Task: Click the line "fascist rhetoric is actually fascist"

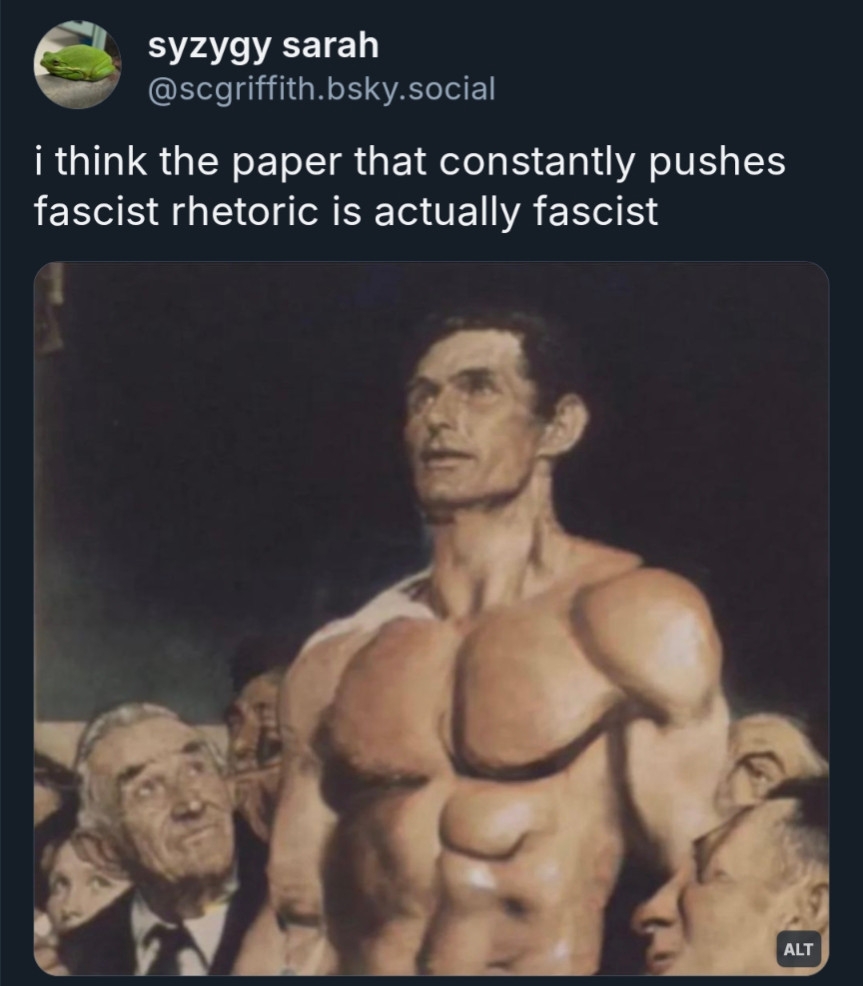Action: 346,211
